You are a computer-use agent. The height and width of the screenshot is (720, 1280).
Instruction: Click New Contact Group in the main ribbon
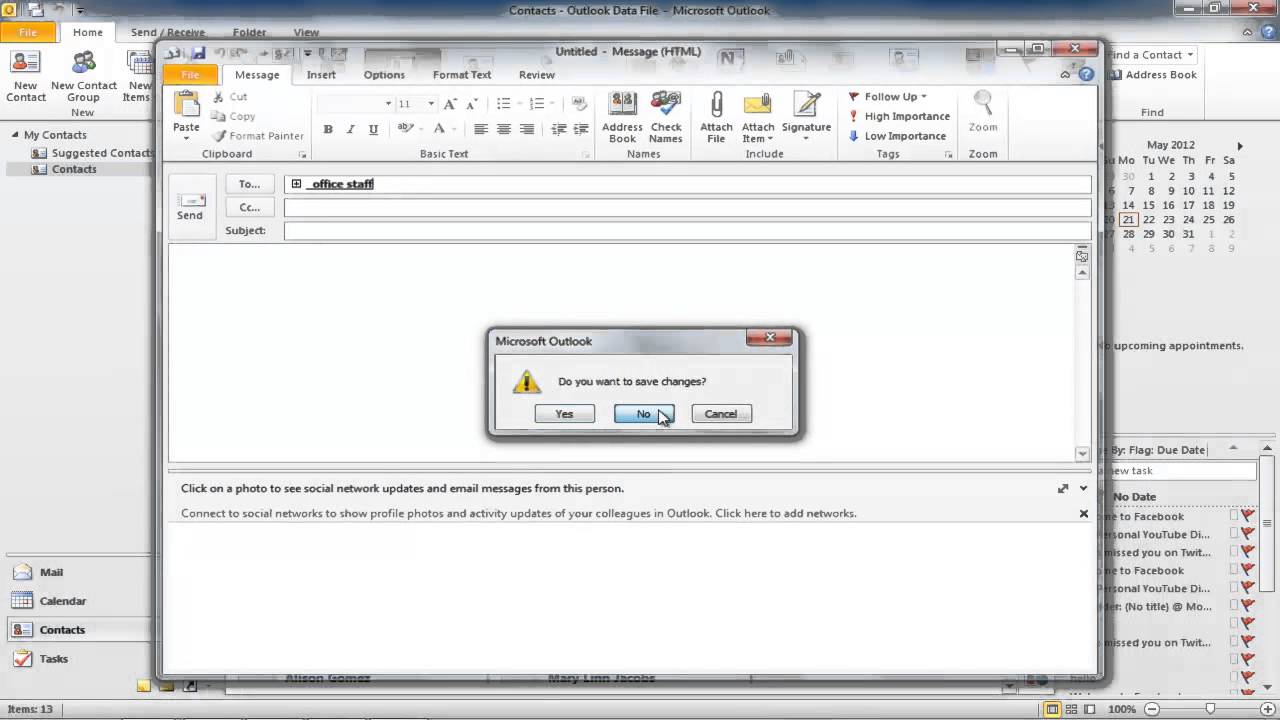tap(84, 77)
